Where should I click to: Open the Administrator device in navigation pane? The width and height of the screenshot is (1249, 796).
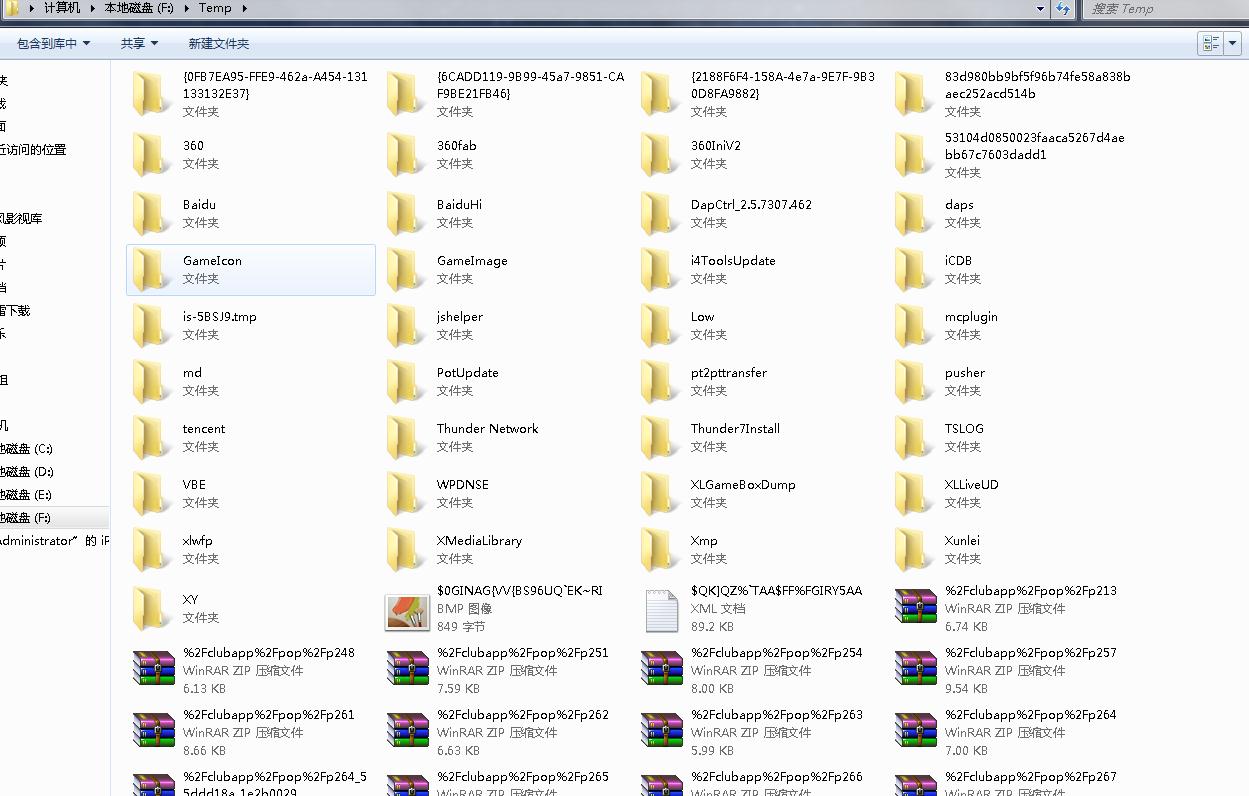click(54, 541)
